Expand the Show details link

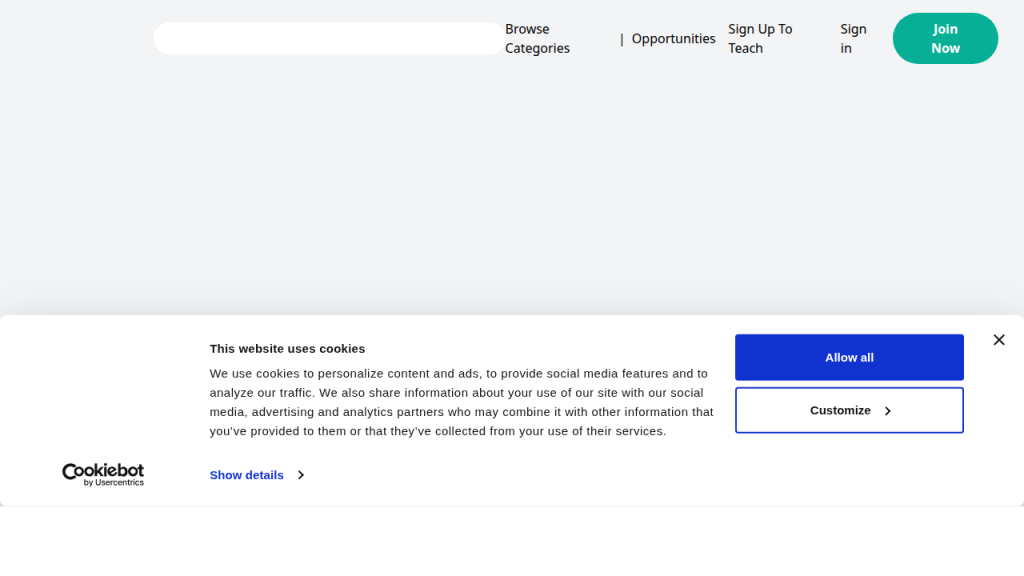coord(247,475)
